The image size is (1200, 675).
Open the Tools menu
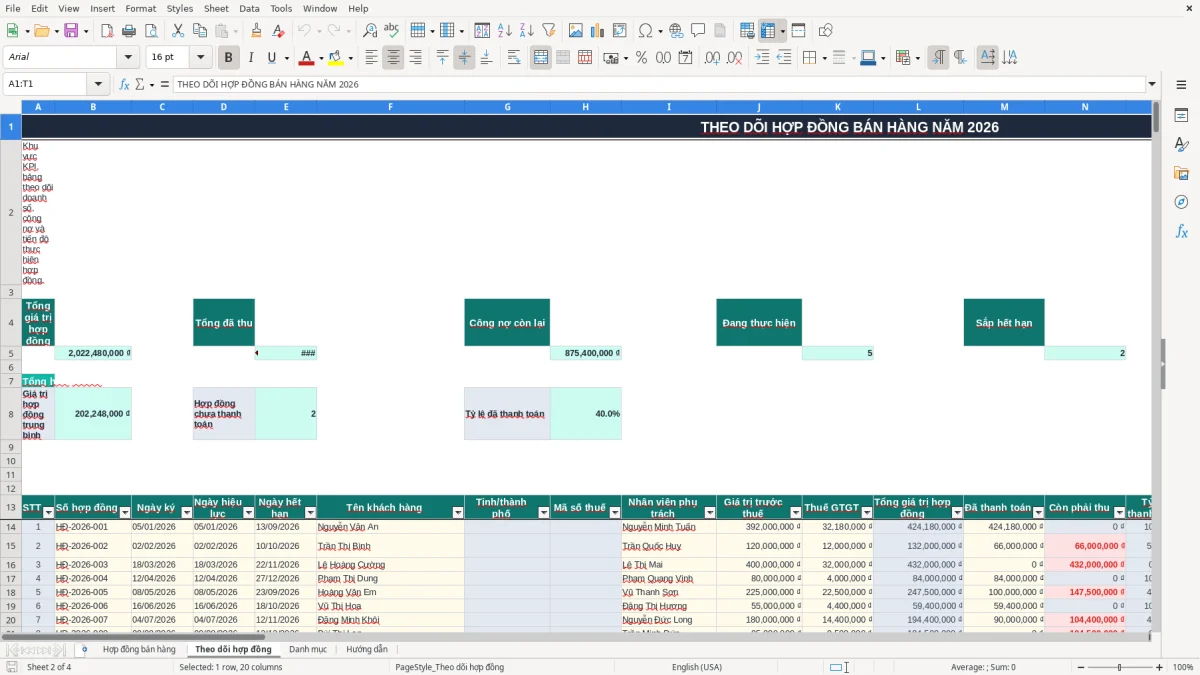coord(281,8)
